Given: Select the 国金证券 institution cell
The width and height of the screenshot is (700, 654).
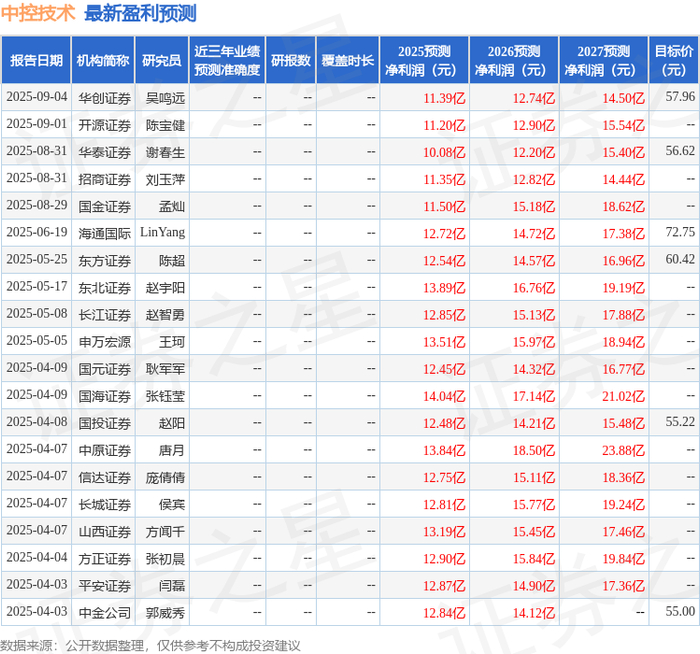Looking at the screenshot, I should (x=104, y=207).
